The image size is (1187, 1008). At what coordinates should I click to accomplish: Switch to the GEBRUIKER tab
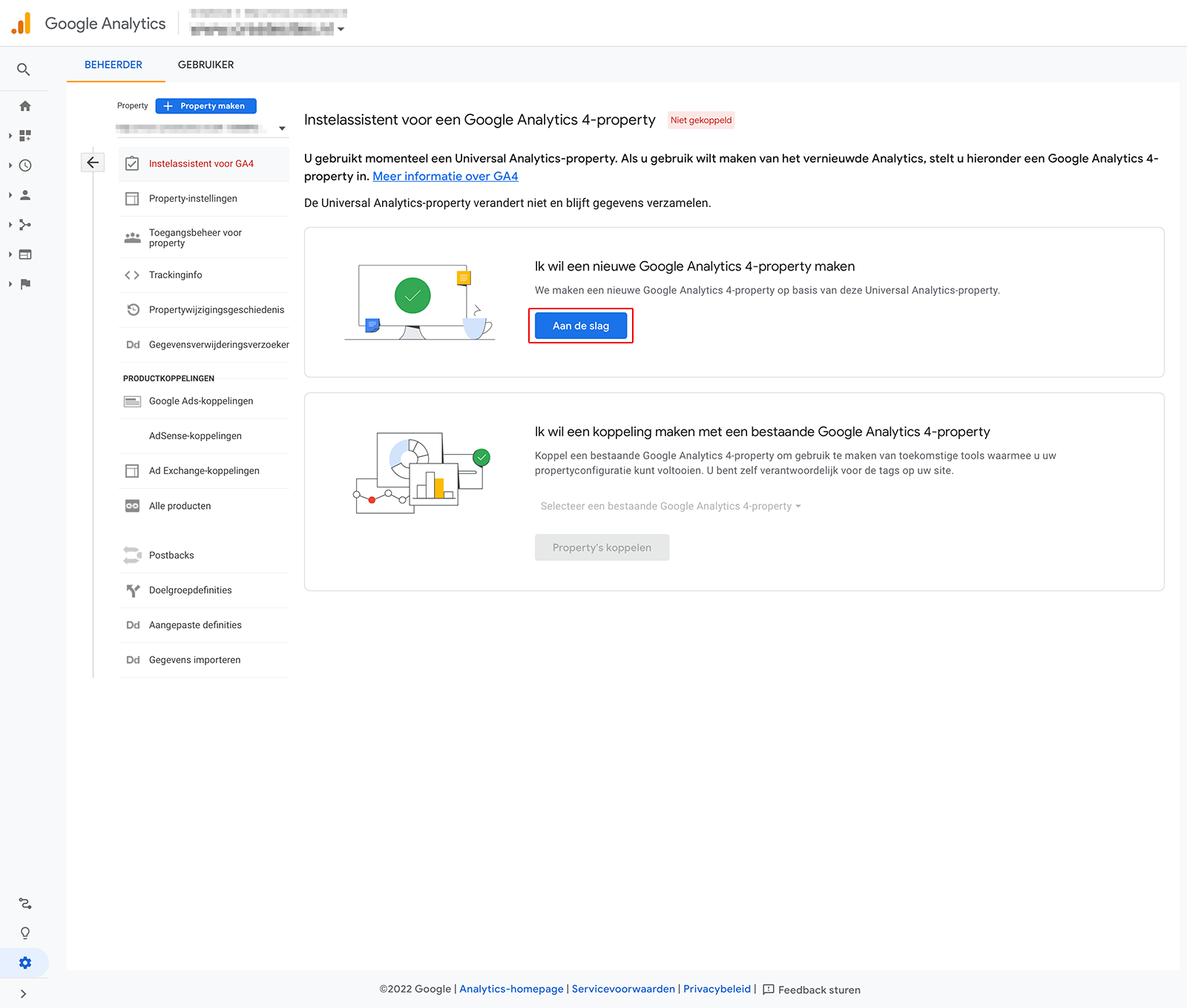206,65
